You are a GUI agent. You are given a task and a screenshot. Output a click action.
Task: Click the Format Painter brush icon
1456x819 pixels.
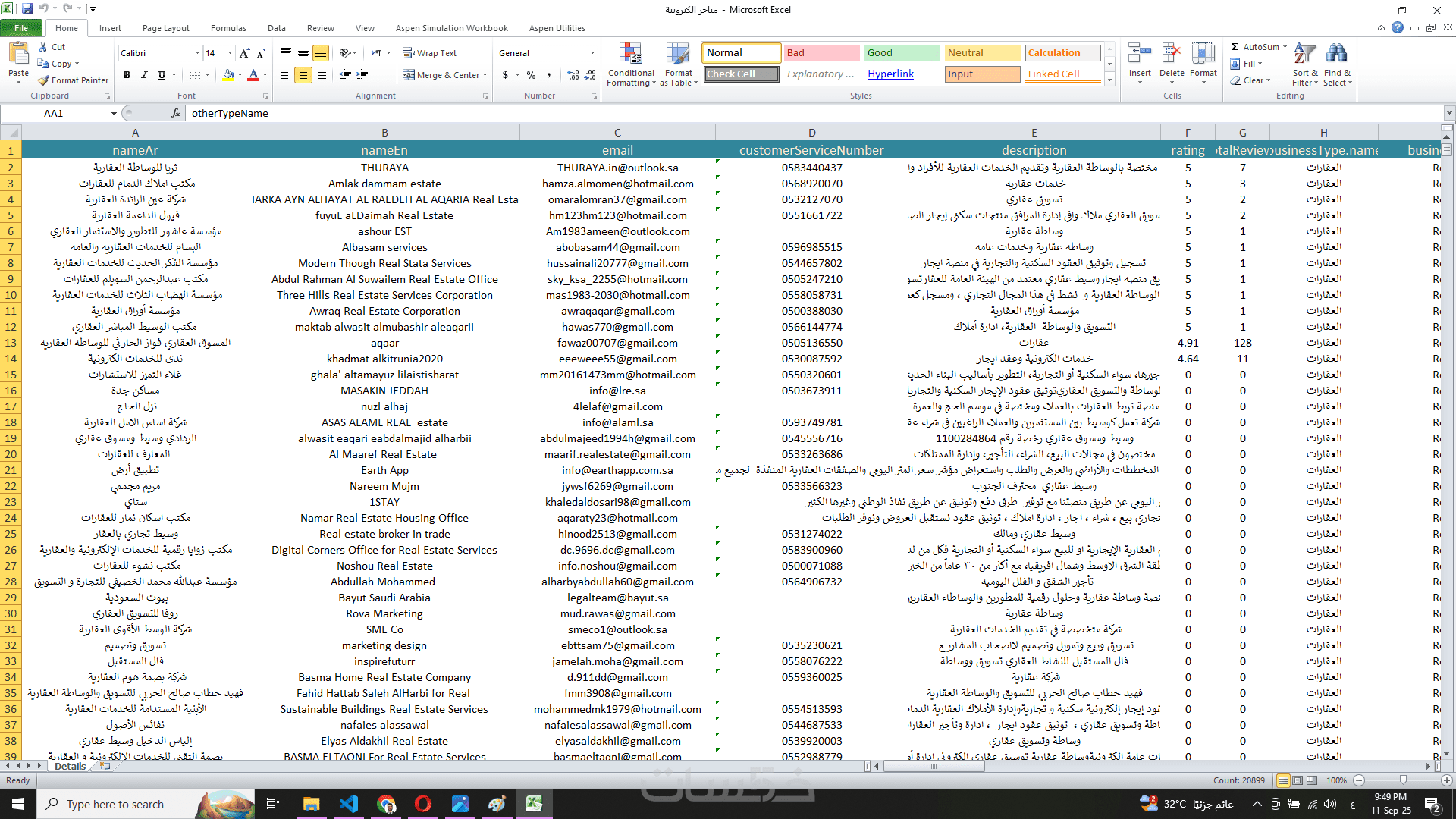point(44,80)
